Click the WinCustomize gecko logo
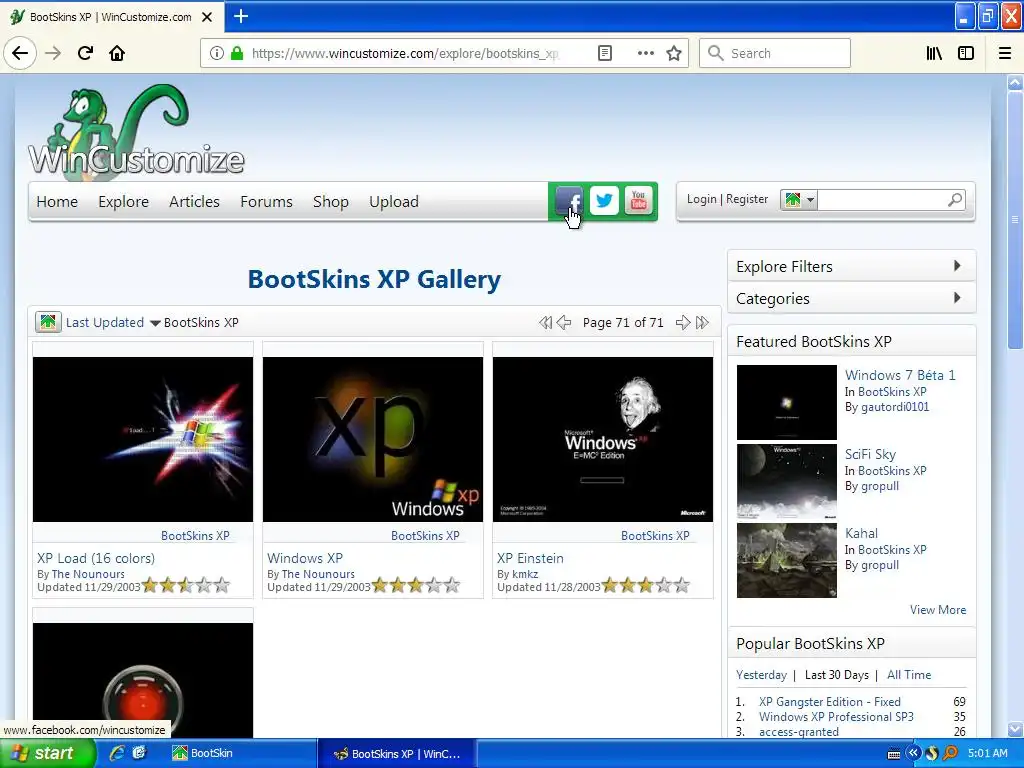The image size is (1024, 768). point(136,131)
